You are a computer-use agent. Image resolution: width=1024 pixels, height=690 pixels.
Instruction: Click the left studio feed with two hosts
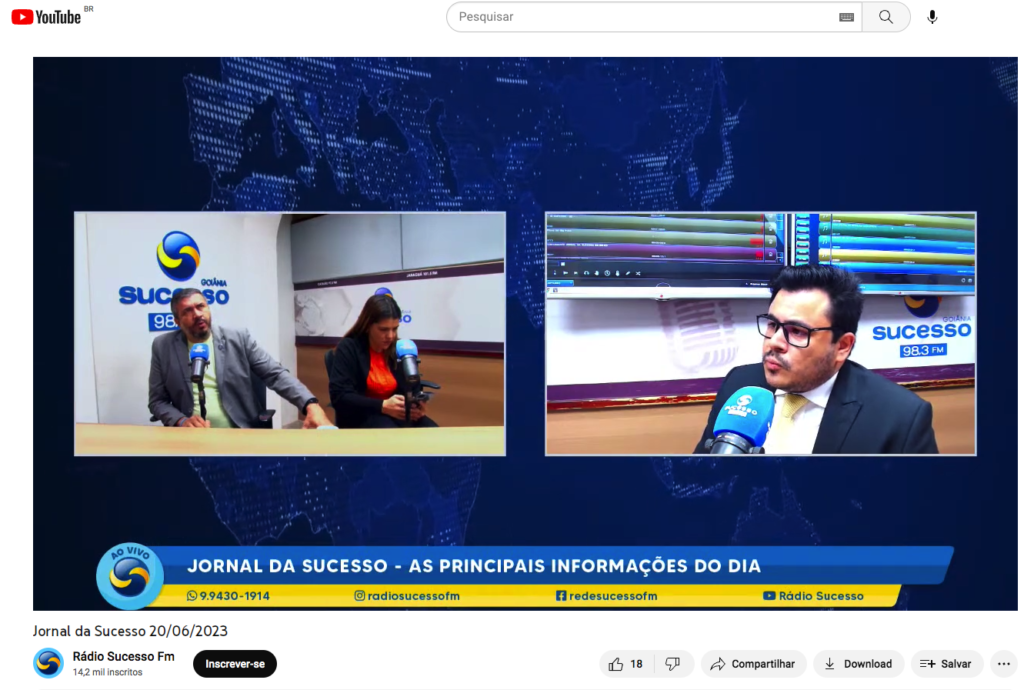click(290, 334)
